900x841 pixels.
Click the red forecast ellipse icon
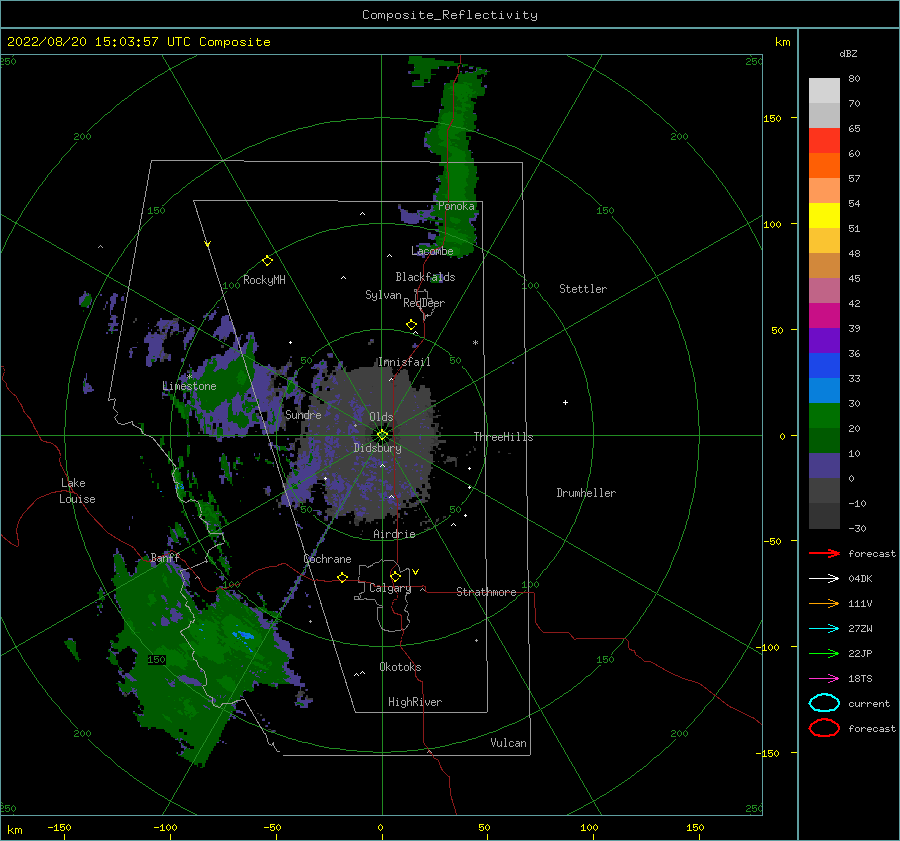click(824, 728)
